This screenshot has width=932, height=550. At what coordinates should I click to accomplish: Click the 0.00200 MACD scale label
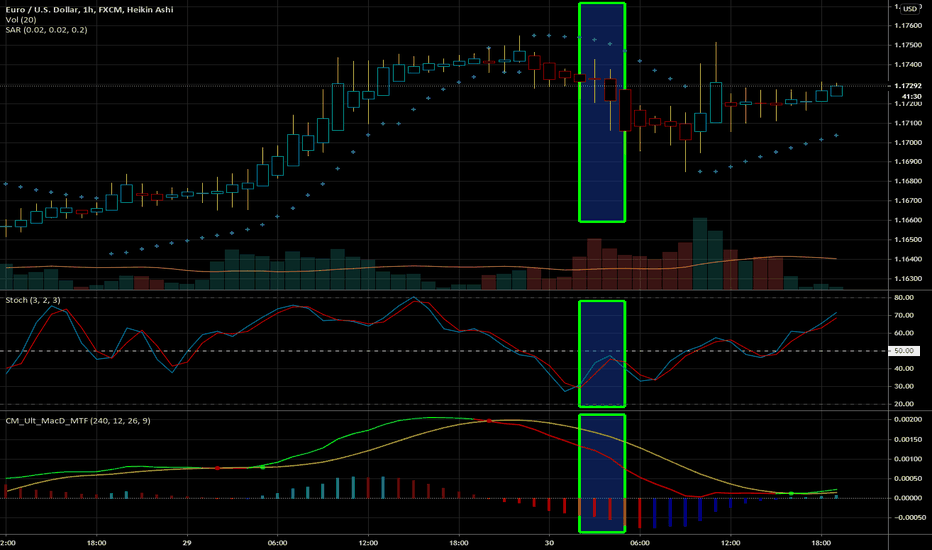908,420
